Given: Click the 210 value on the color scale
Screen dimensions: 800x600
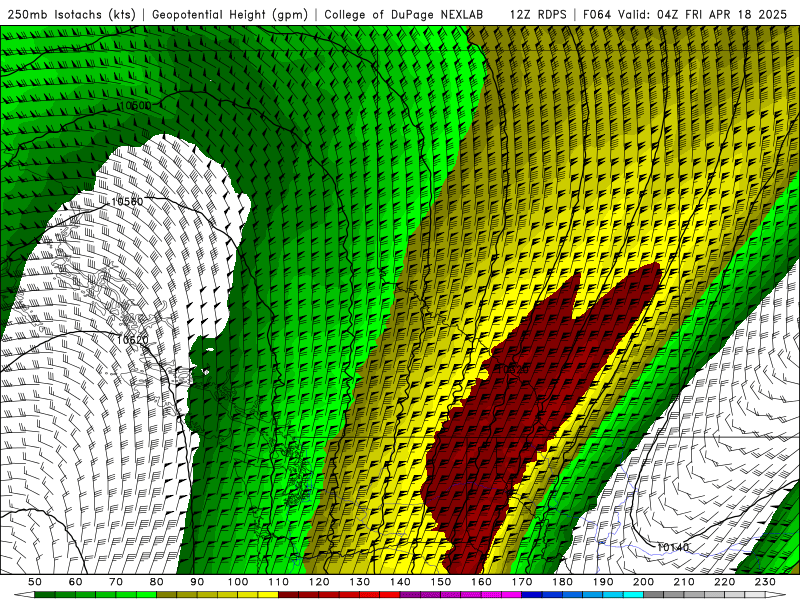Looking at the screenshot, I should point(684,582).
